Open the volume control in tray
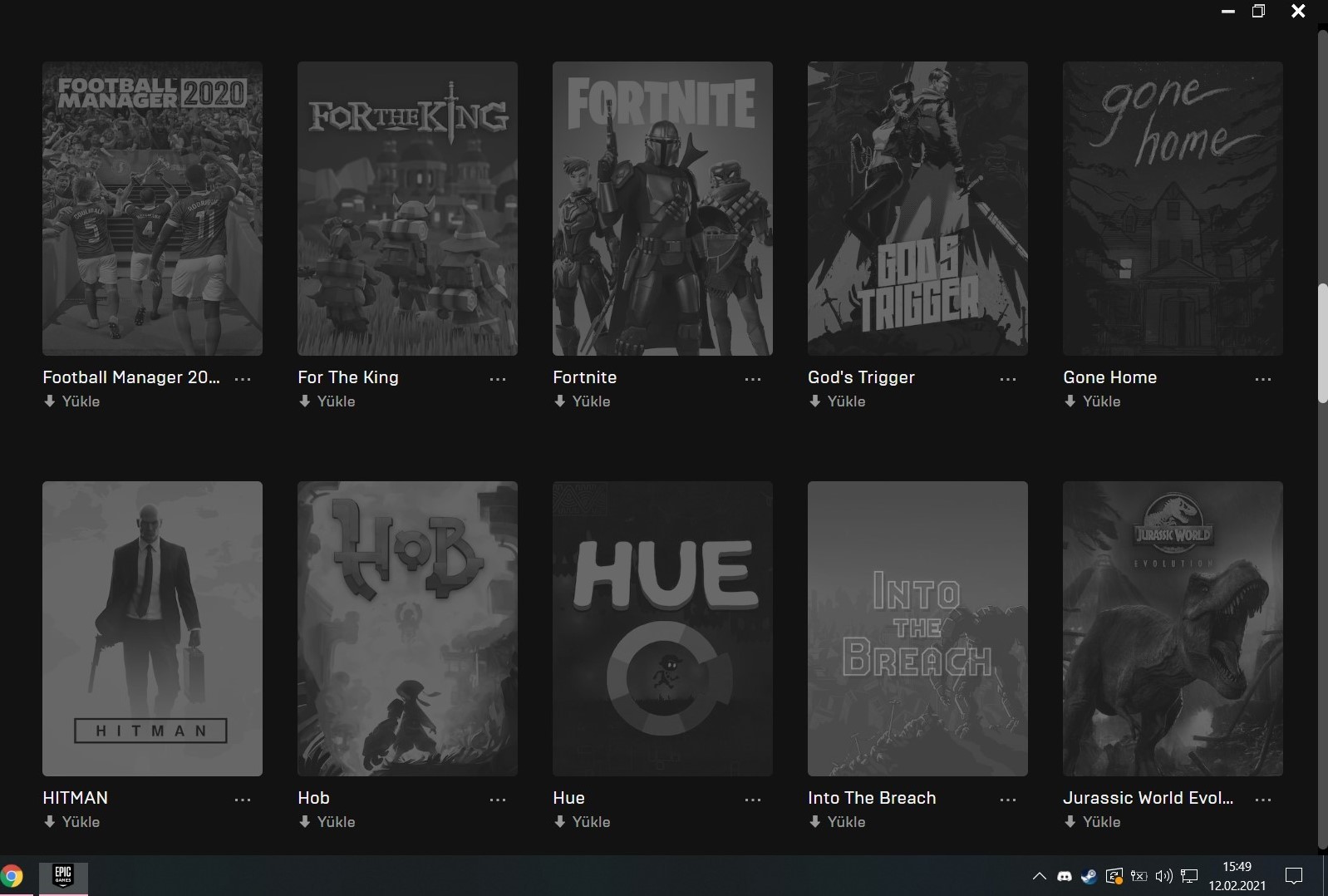This screenshot has height=896, width=1328. pyautogui.click(x=1164, y=876)
